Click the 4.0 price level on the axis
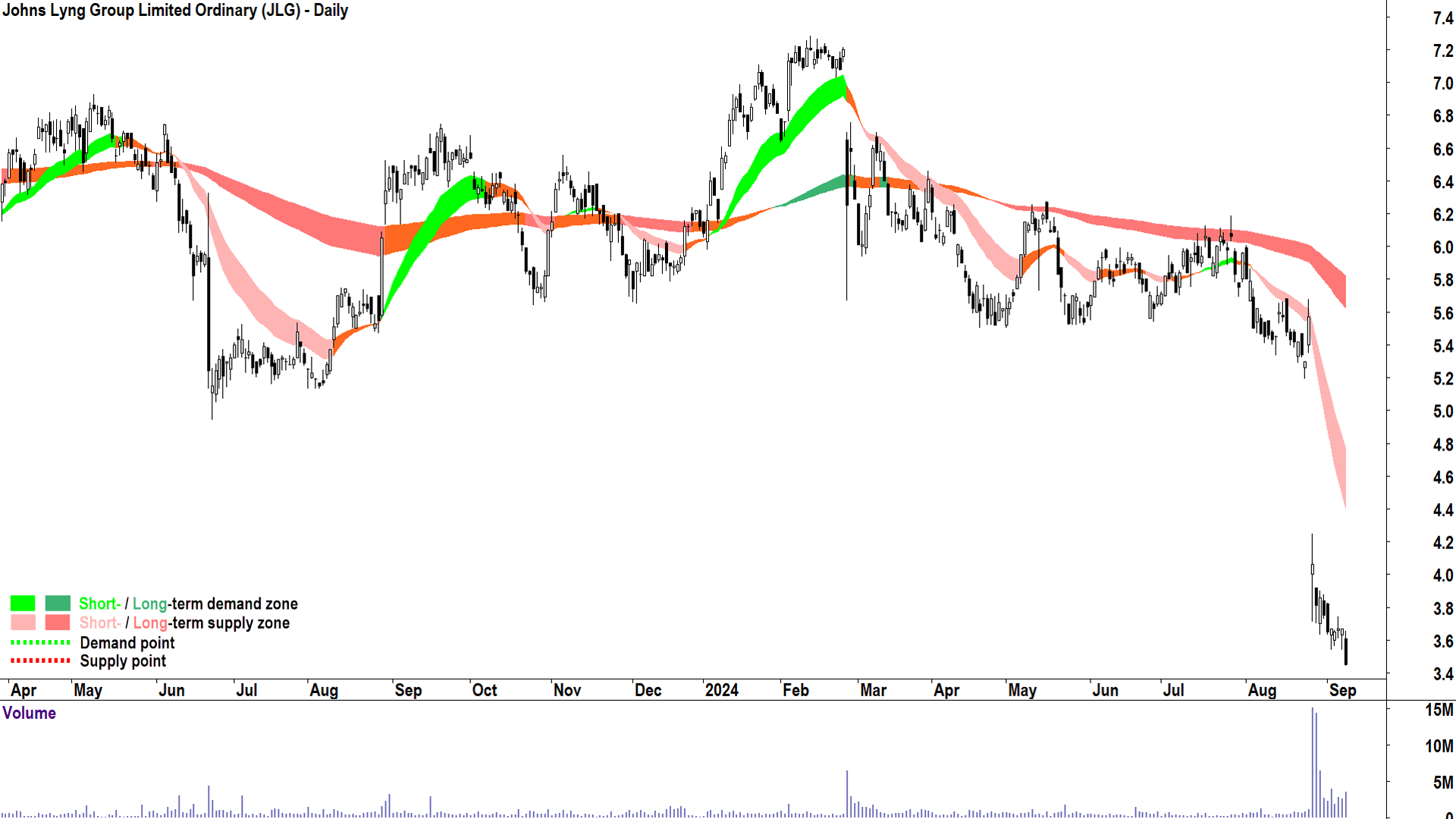This screenshot has width=1456, height=819. click(x=1442, y=575)
